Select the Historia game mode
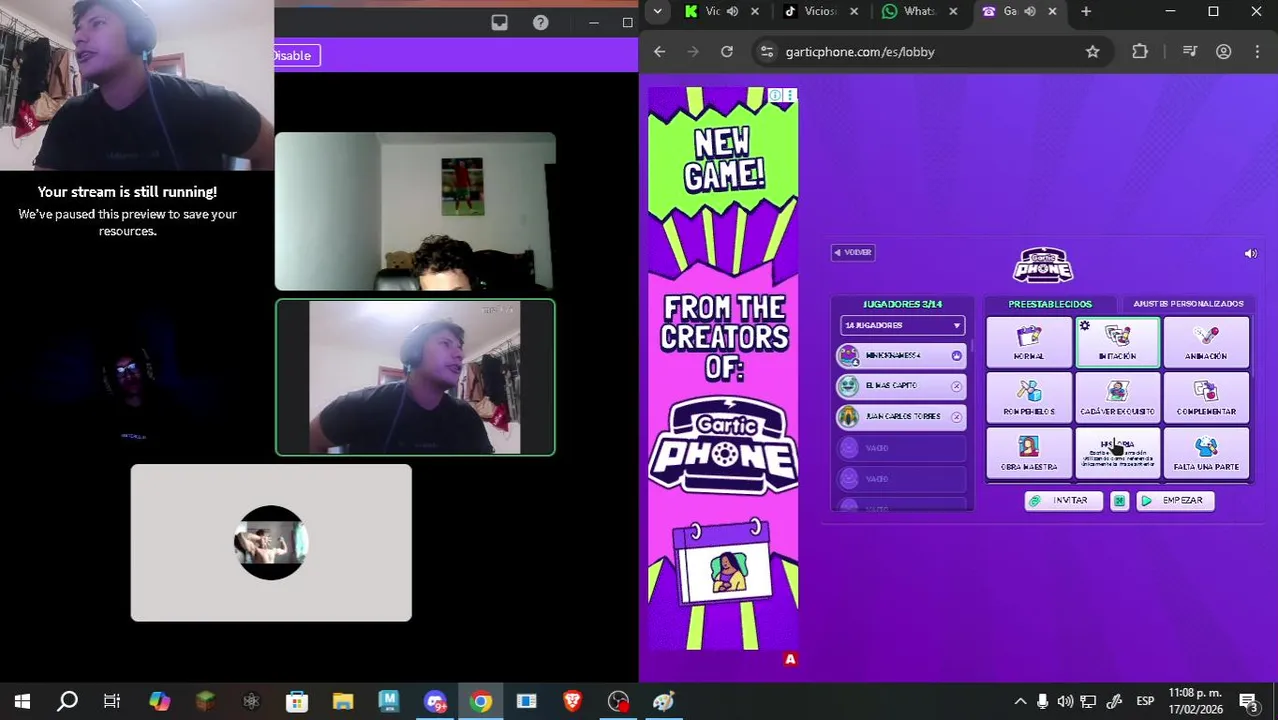 click(x=1118, y=452)
